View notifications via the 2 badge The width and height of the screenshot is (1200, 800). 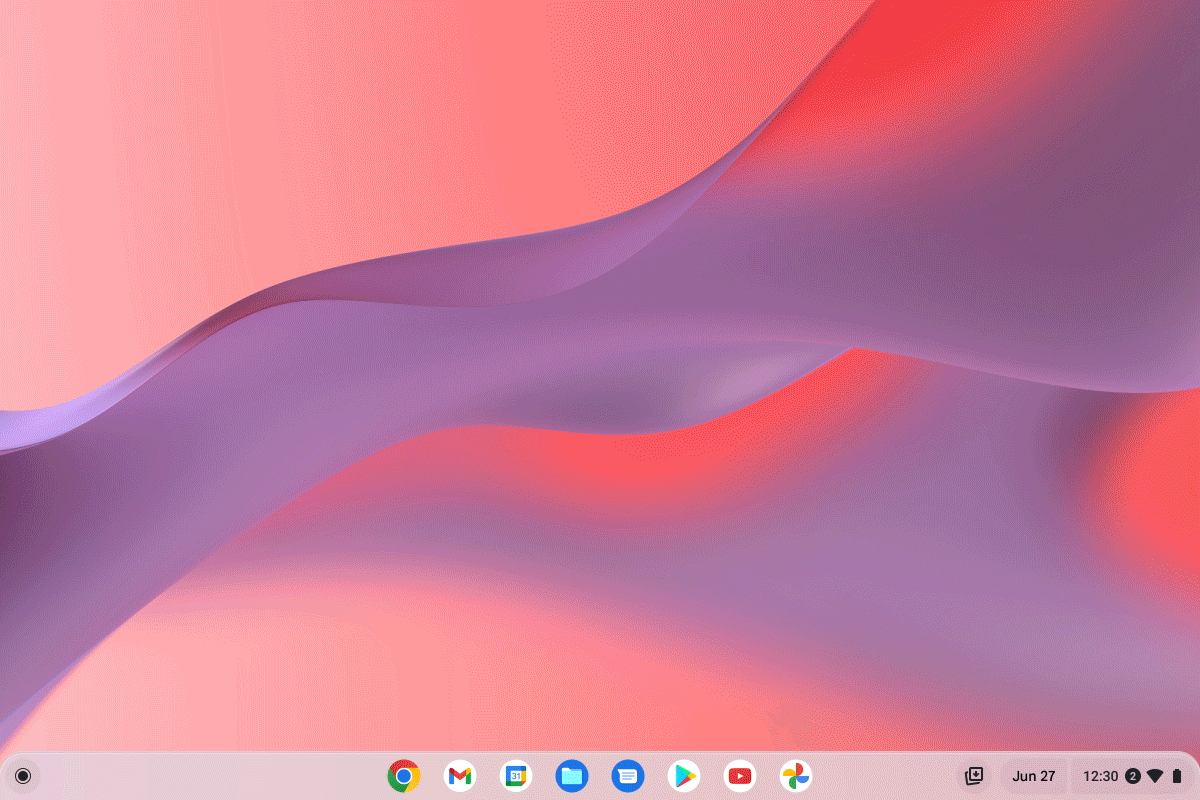(x=1133, y=776)
